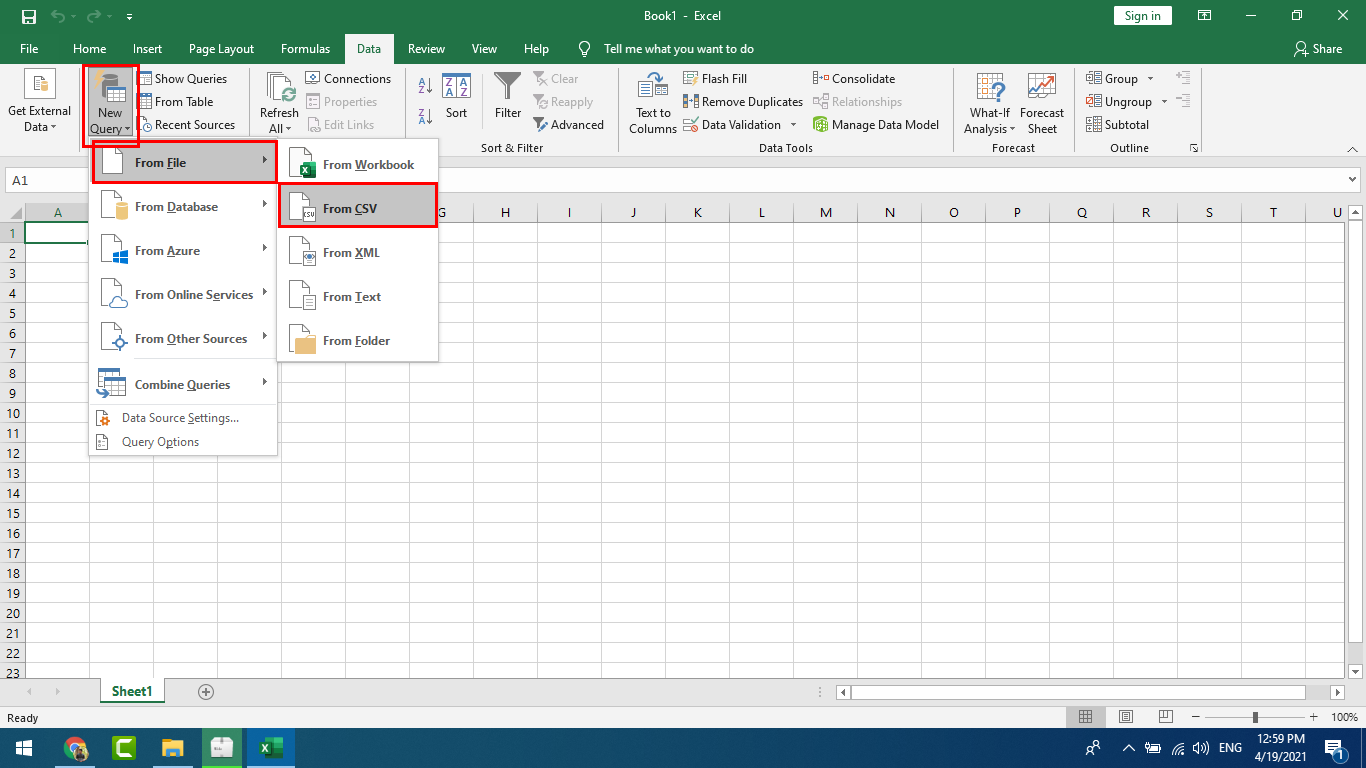This screenshot has height=768, width=1366.
Task: Click Data Source Settings option
Action: [x=180, y=418]
